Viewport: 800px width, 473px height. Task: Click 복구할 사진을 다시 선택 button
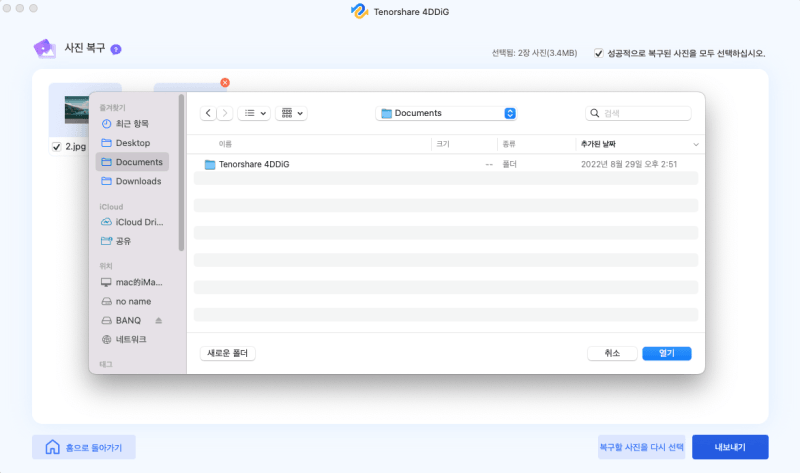coord(641,447)
